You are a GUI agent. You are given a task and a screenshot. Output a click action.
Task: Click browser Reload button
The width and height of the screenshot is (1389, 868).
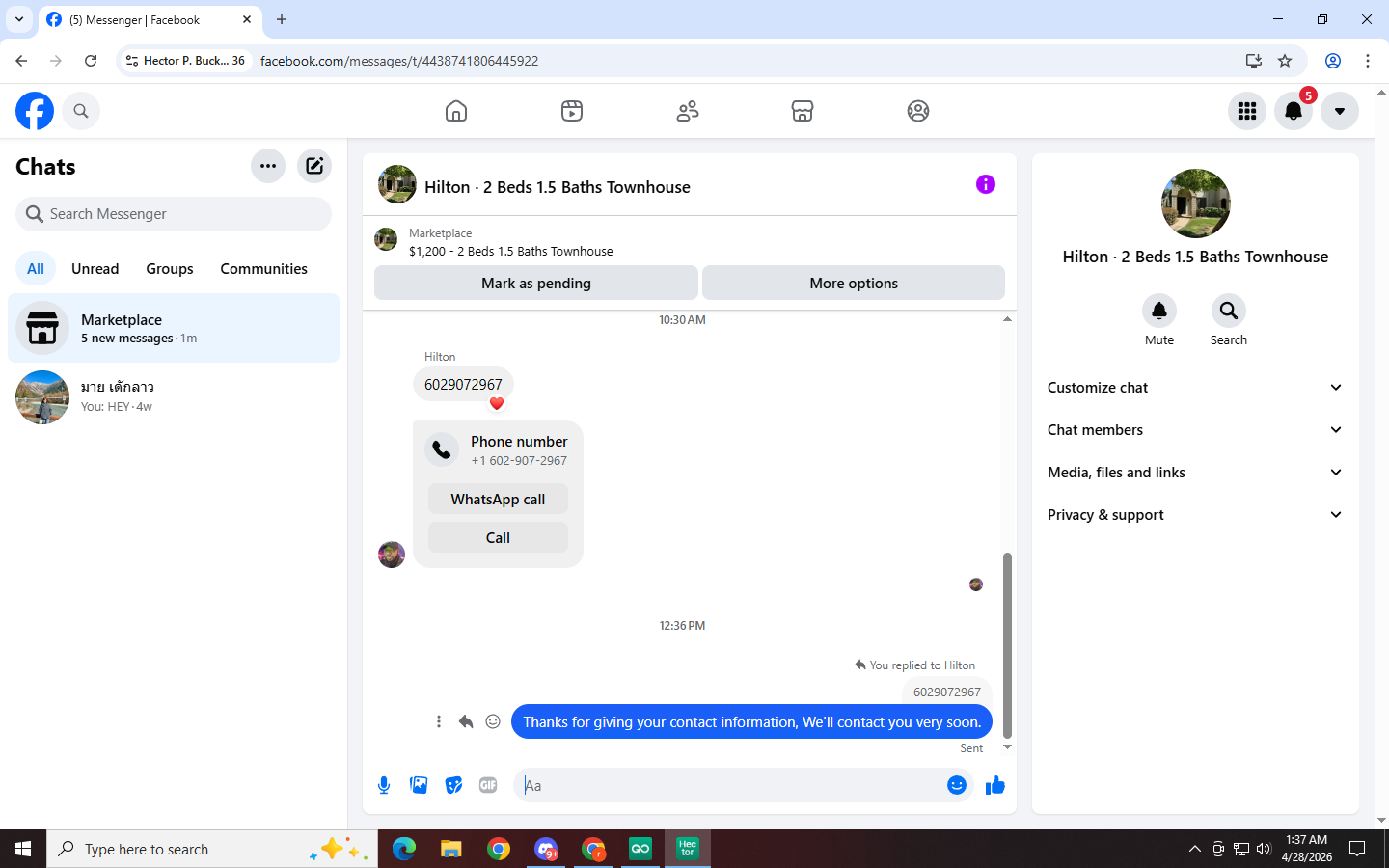click(91, 61)
